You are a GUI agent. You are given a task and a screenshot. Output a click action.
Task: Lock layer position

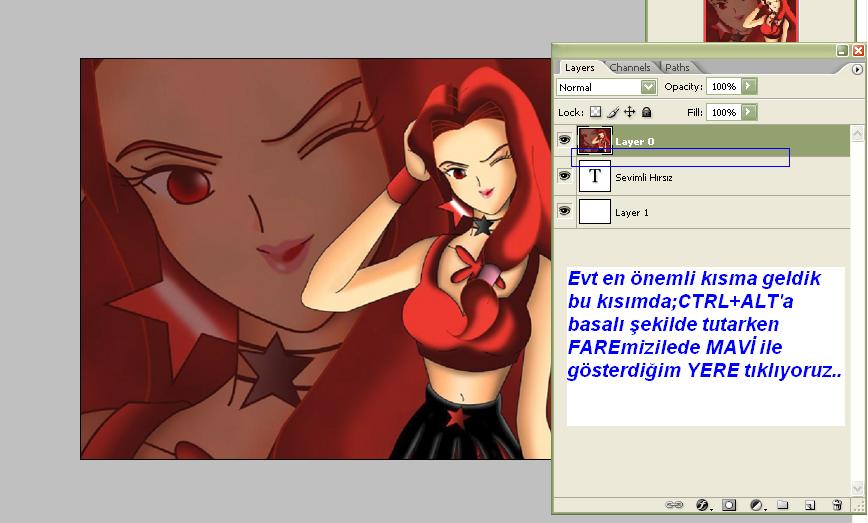[x=629, y=113]
